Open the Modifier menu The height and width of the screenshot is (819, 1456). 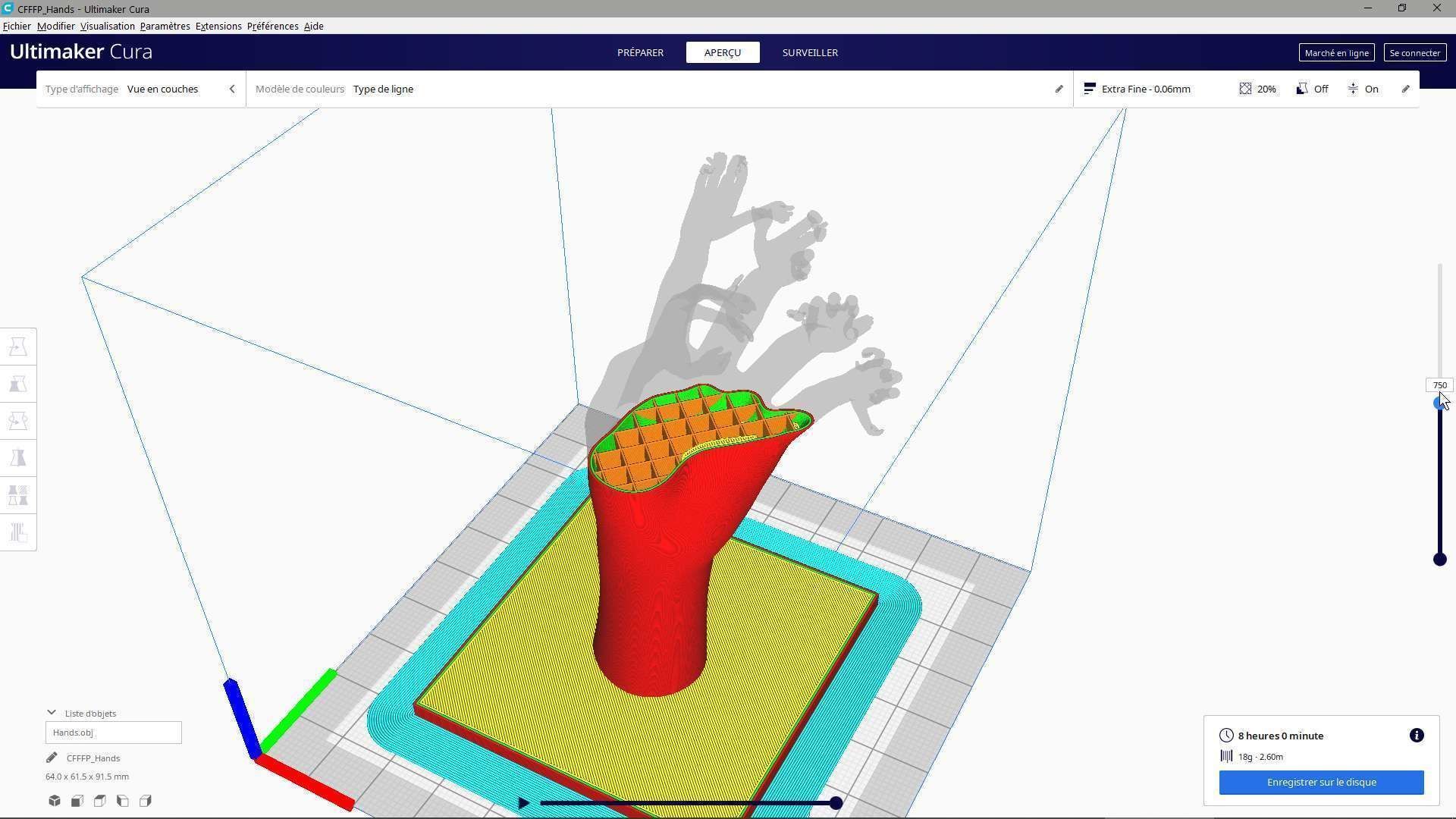point(56,26)
